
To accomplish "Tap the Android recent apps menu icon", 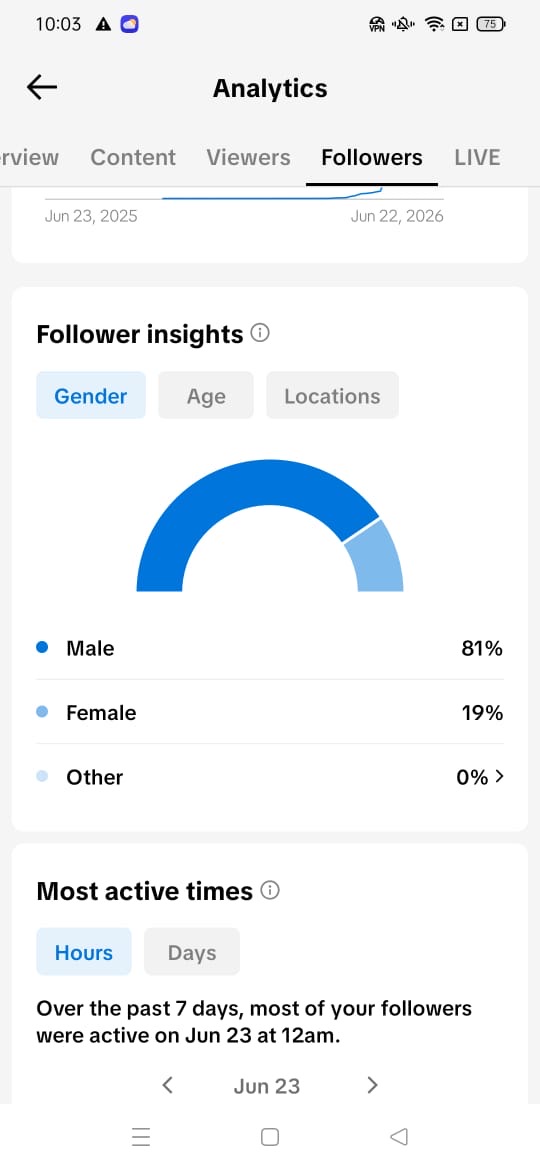I will pos(141,1136).
